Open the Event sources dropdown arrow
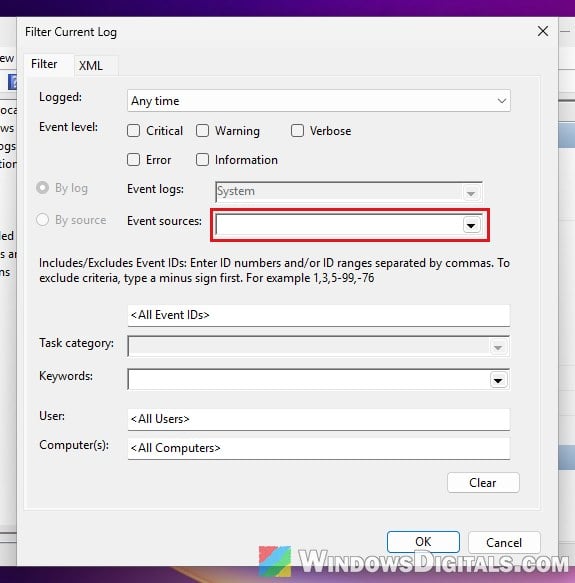Image resolution: width=575 pixels, height=583 pixels. pyautogui.click(x=471, y=225)
